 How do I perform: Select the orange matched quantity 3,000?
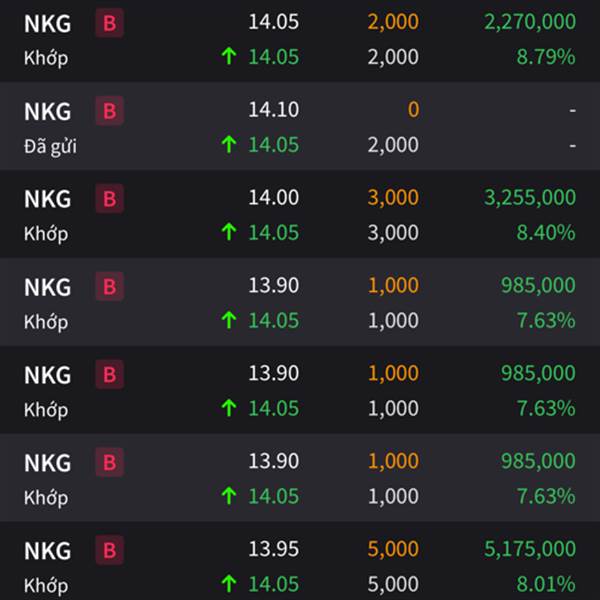[393, 197]
